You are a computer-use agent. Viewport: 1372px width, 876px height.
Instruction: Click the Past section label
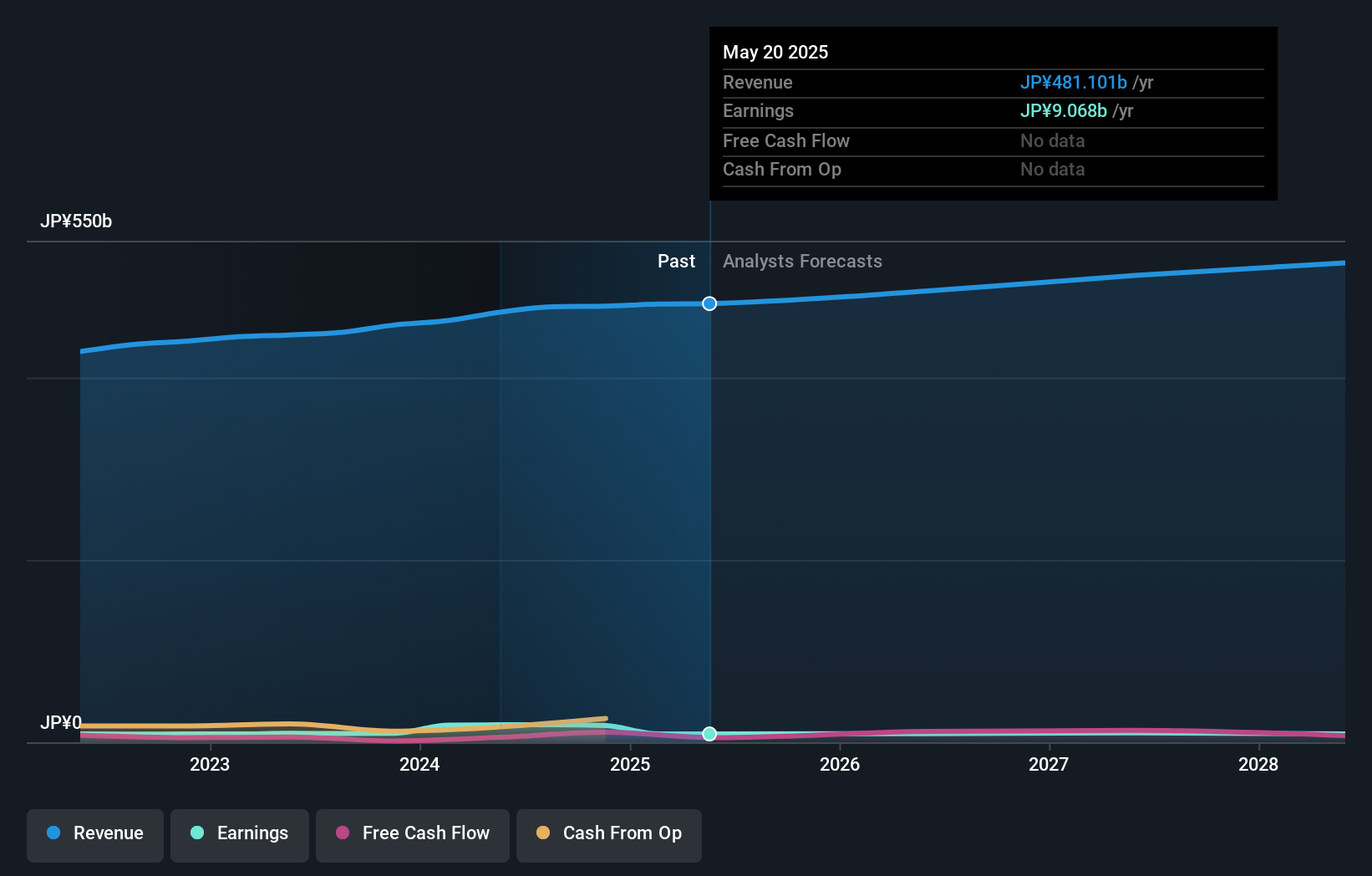pos(676,262)
